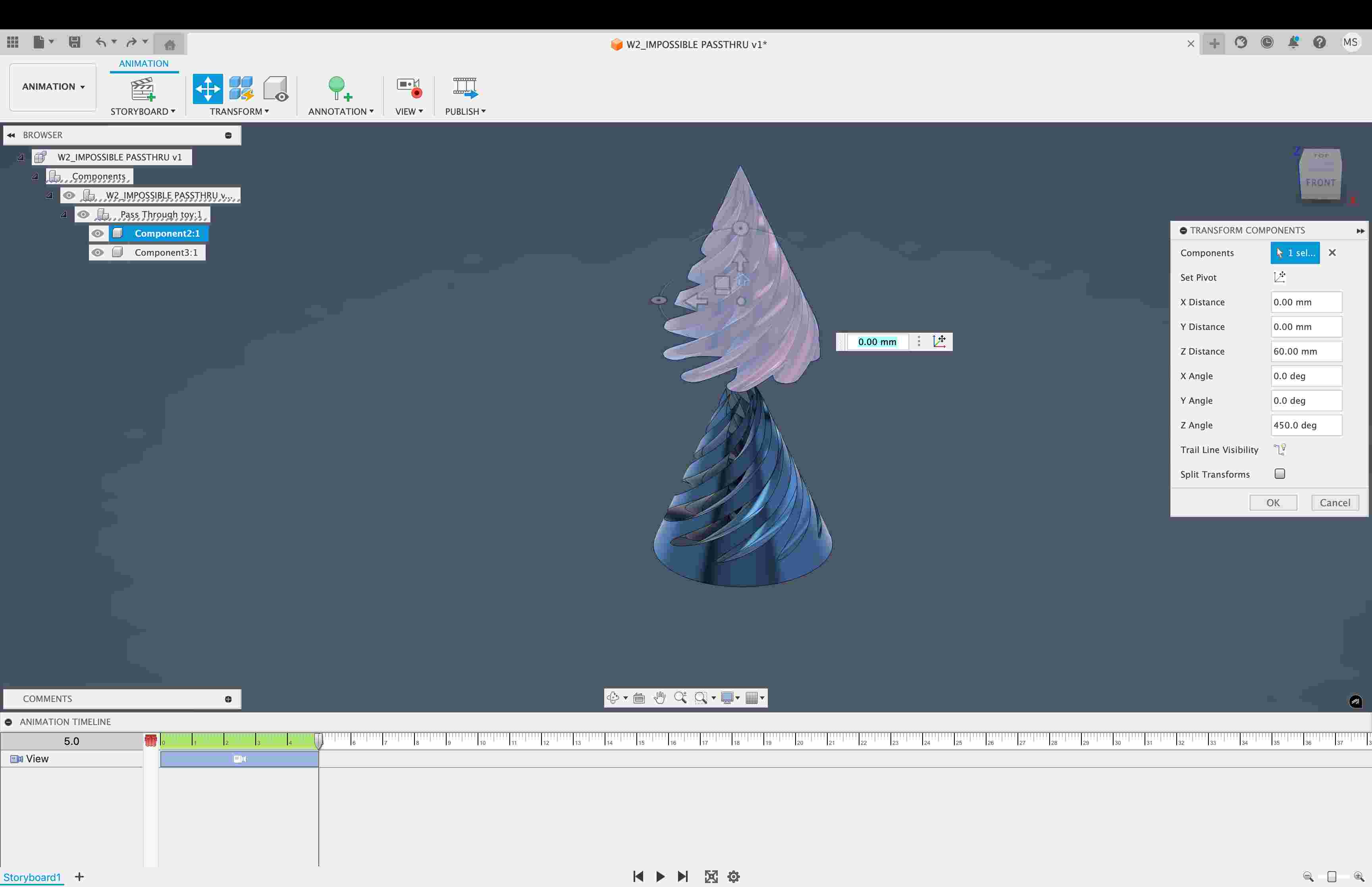Collapse the Pass Through toy:1 node
Image resolution: width=1372 pixels, height=887 pixels.
[64, 214]
